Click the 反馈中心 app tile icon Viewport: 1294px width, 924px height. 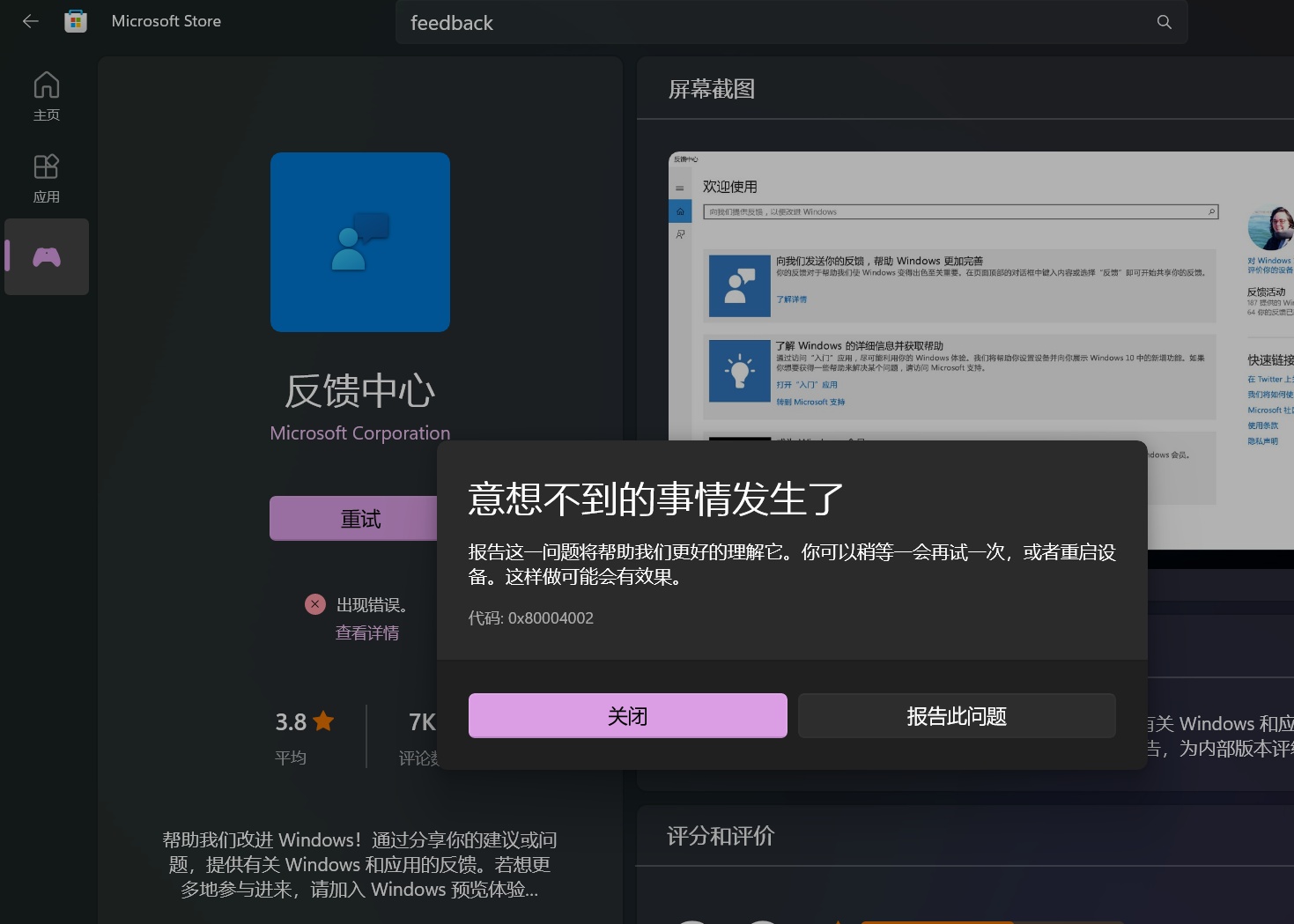coord(360,242)
